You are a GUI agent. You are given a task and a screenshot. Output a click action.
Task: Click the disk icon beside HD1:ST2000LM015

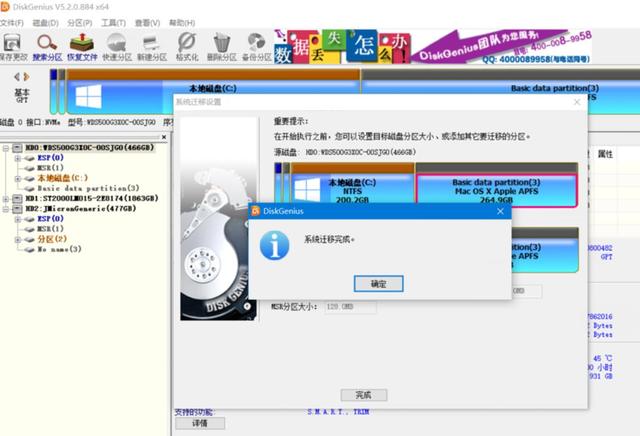click(x=18, y=198)
